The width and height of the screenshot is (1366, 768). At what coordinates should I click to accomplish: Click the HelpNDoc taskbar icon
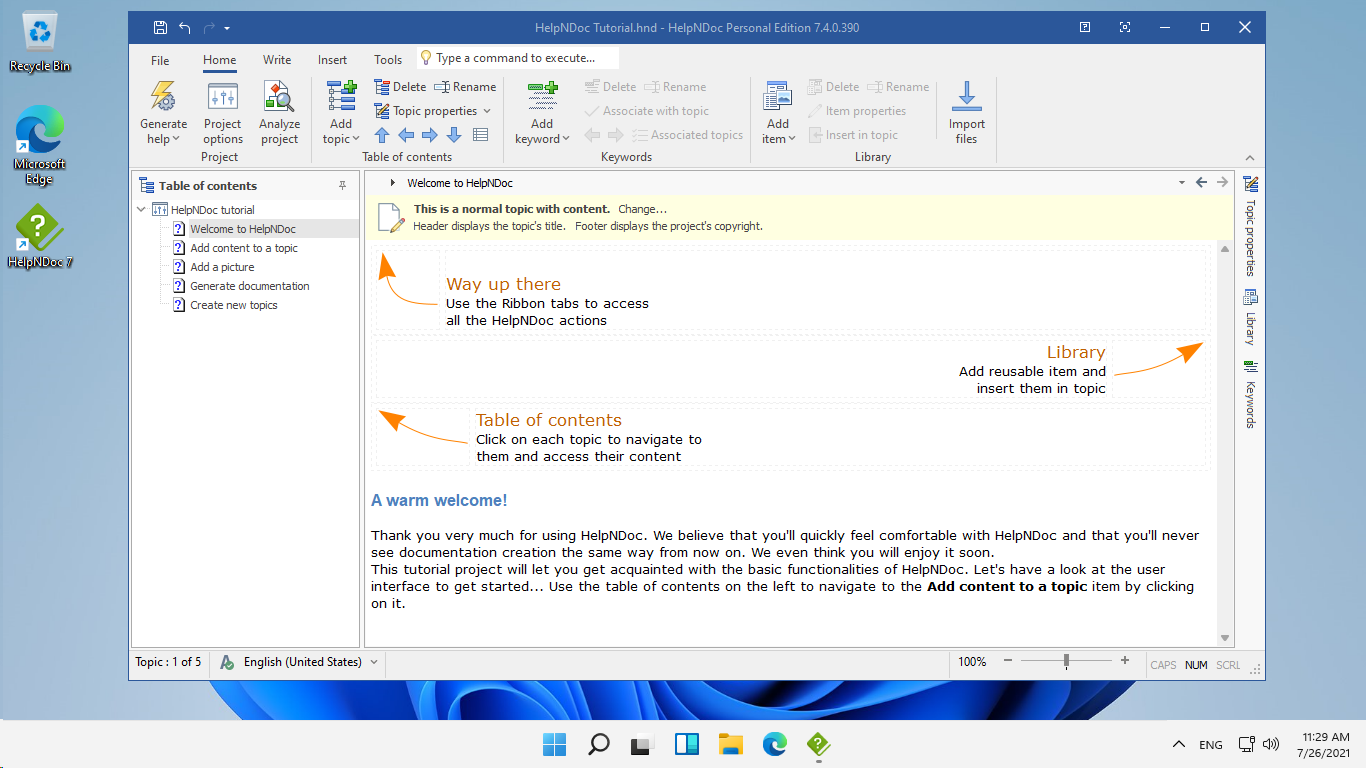click(x=819, y=744)
